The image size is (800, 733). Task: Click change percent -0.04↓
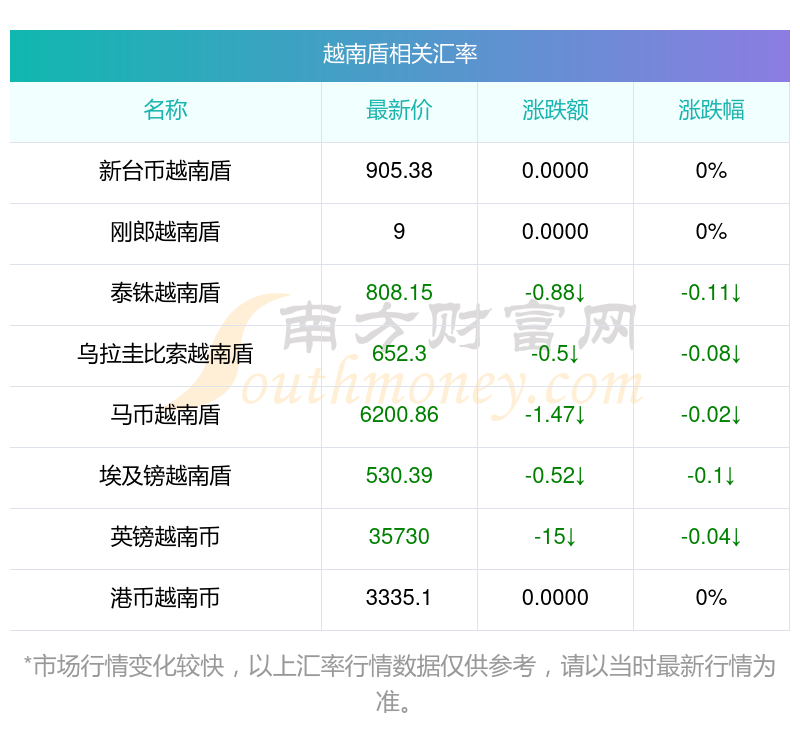pyautogui.click(x=711, y=537)
